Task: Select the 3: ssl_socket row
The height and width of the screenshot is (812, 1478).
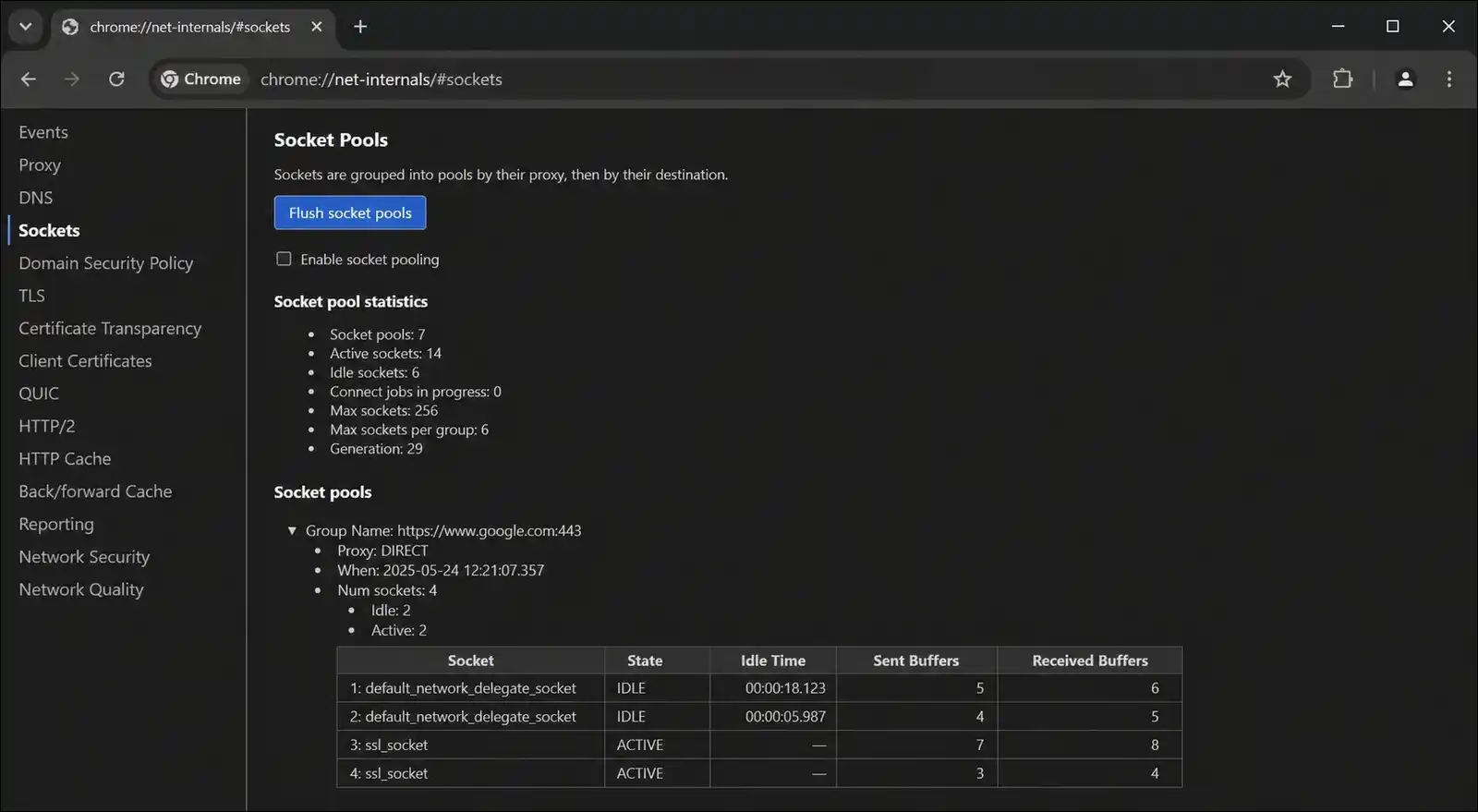Action: (x=759, y=745)
